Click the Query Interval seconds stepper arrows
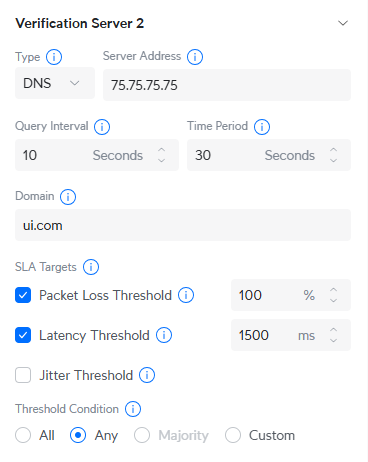 [x=162, y=155]
